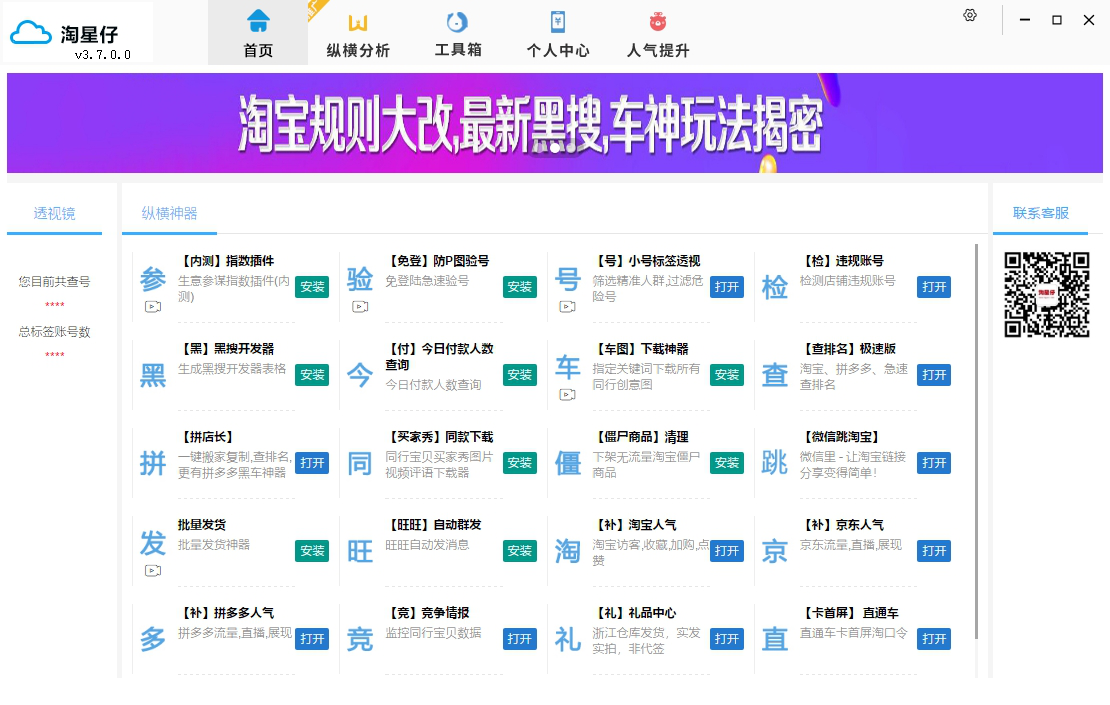The image size is (1110, 705).
Task: Click the tool list vertical scrollbar
Action: (x=976, y=441)
